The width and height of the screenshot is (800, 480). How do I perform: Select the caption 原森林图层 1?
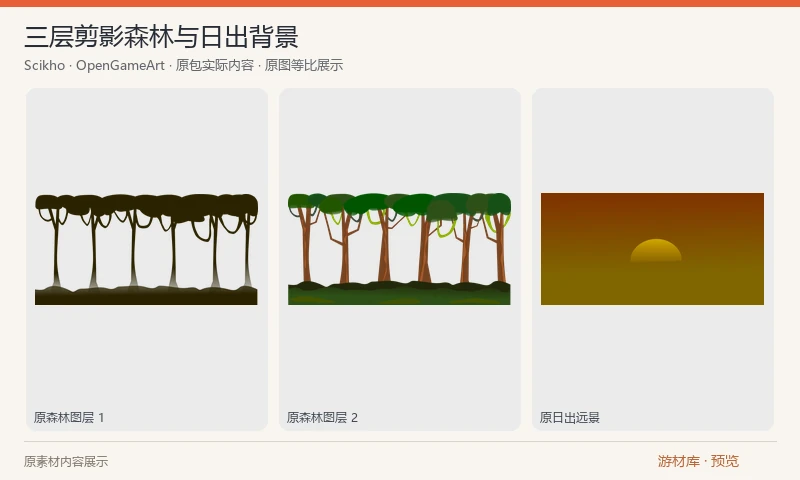pyautogui.click(x=69, y=418)
